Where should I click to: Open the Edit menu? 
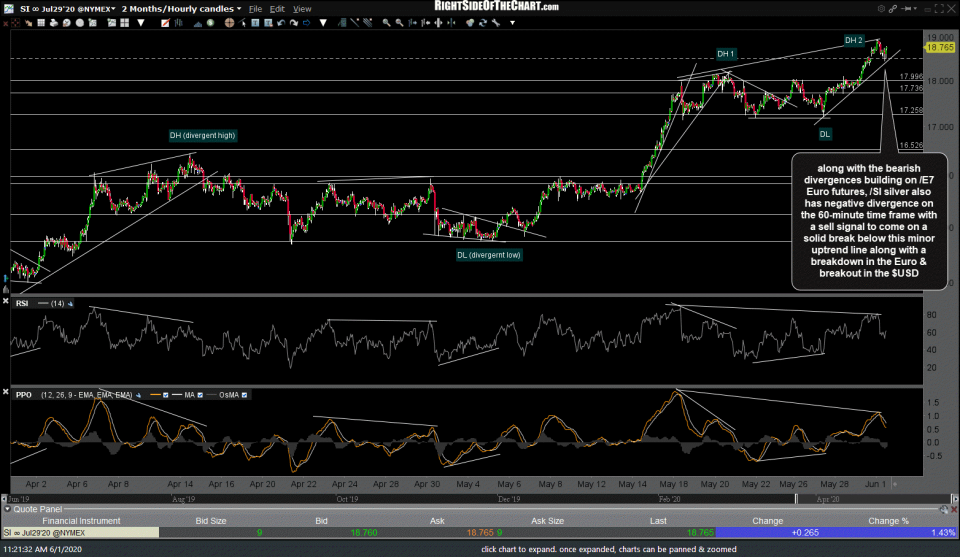click(279, 8)
